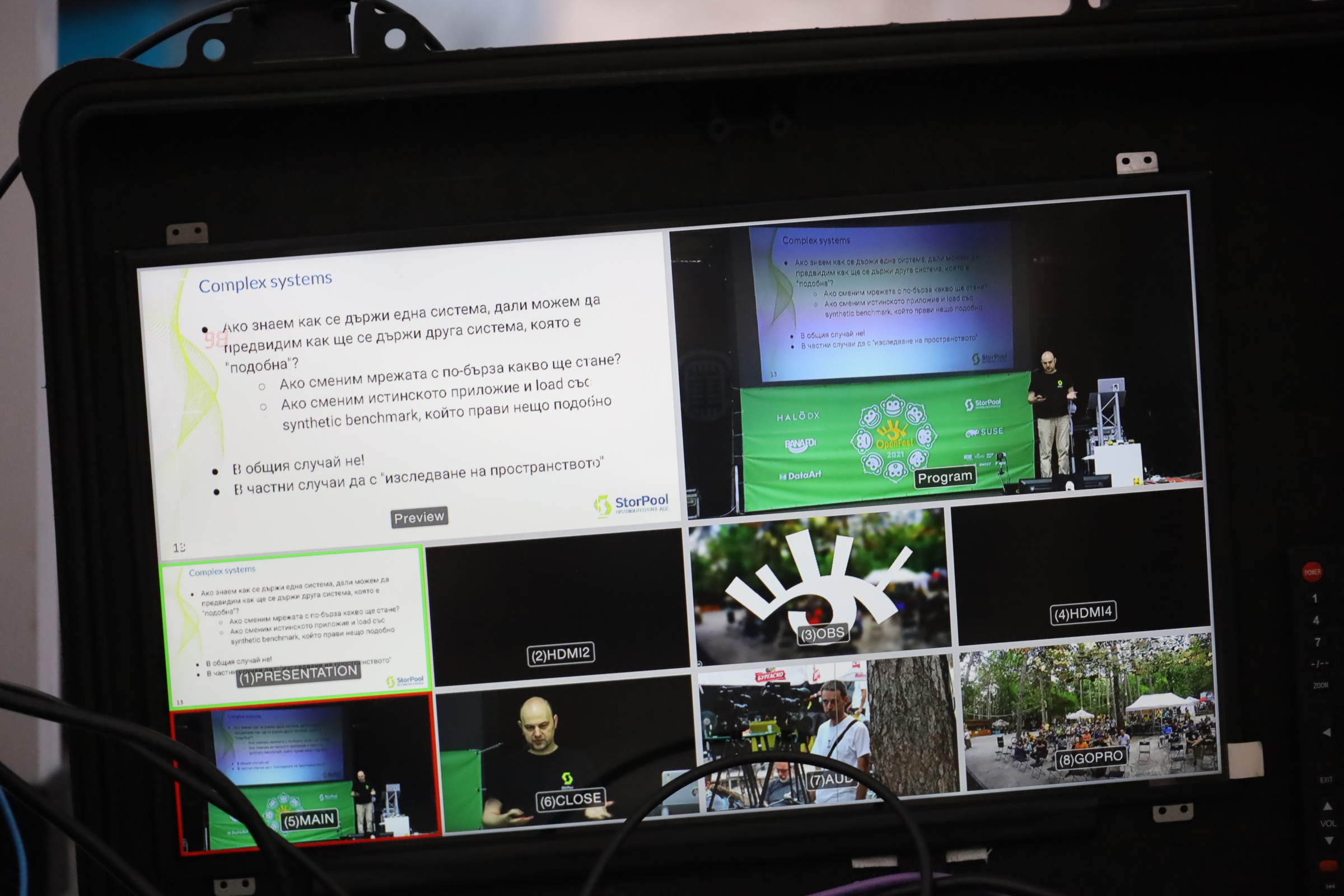Click "synthetic benchmark" line in the Preview slide
The height and width of the screenshot is (896, 1344).
point(447,413)
